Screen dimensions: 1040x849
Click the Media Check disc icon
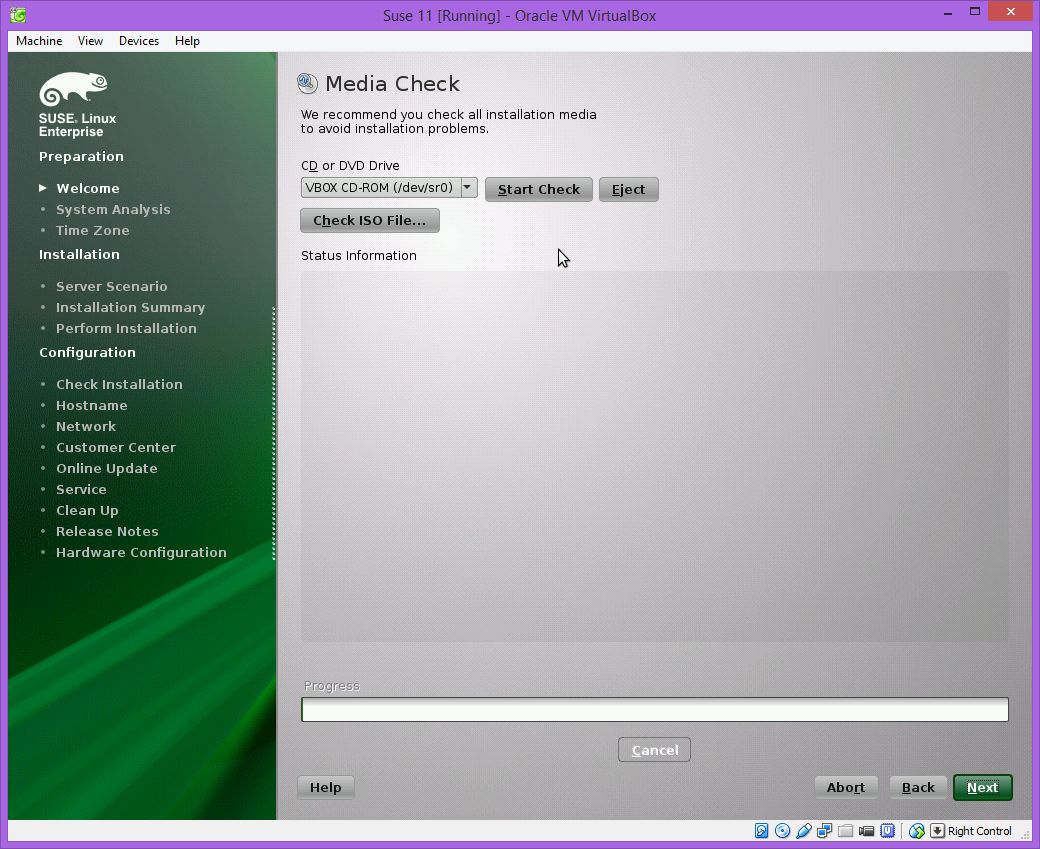pyautogui.click(x=307, y=84)
